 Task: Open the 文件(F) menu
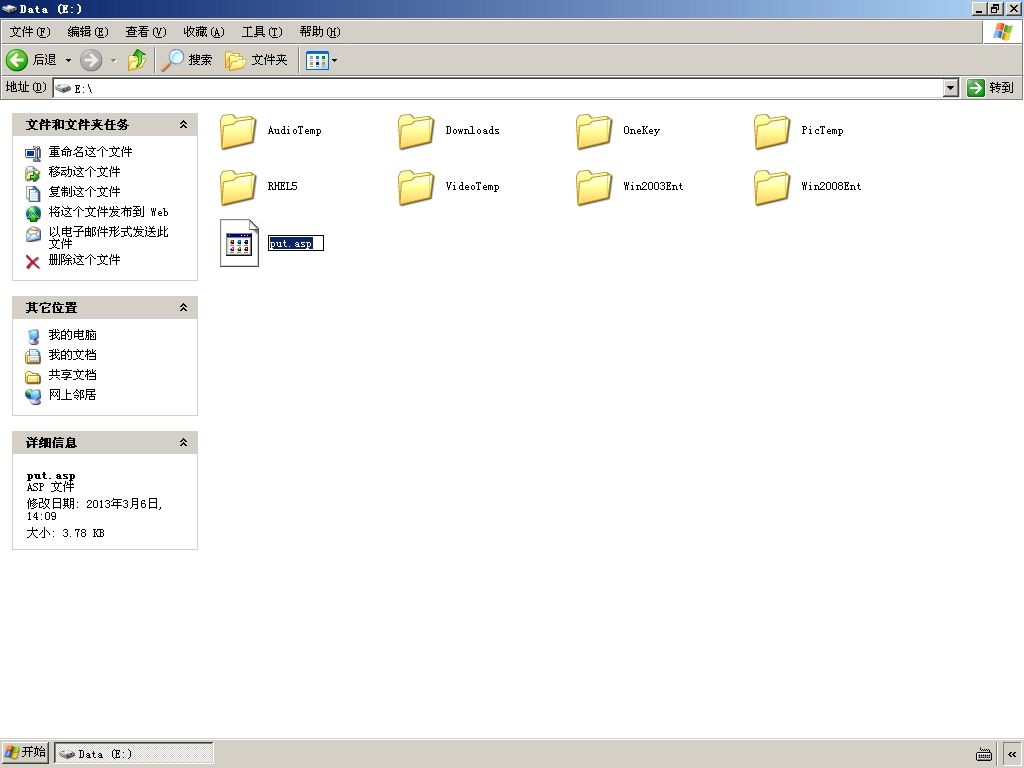[x=30, y=32]
